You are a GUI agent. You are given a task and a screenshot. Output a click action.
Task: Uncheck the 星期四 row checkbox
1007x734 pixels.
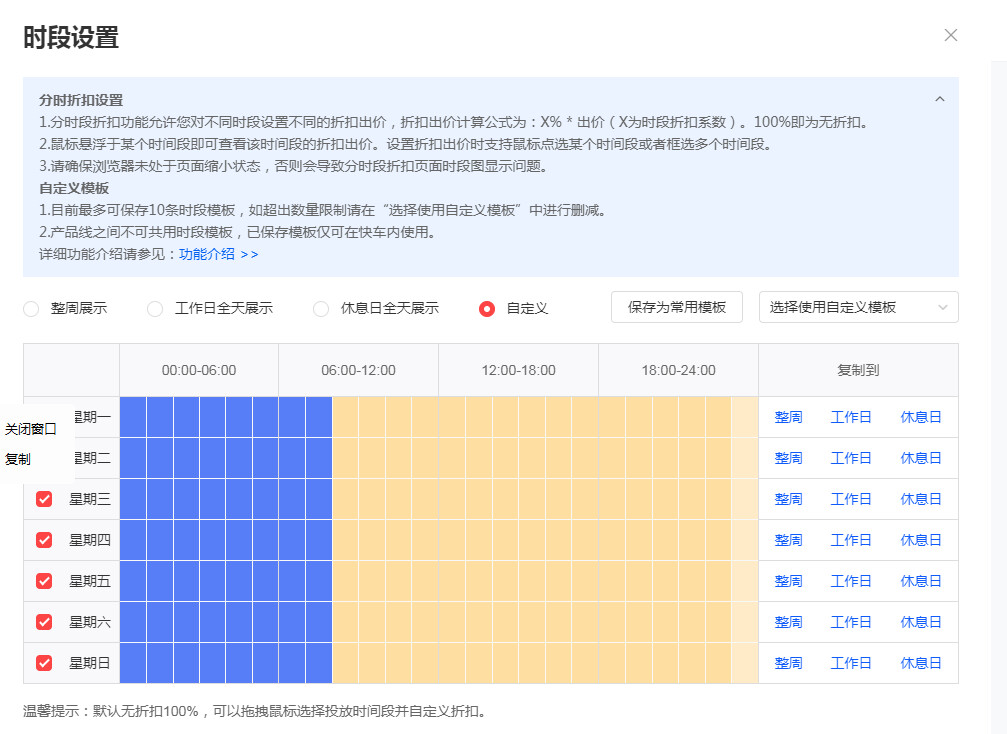tap(43, 539)
